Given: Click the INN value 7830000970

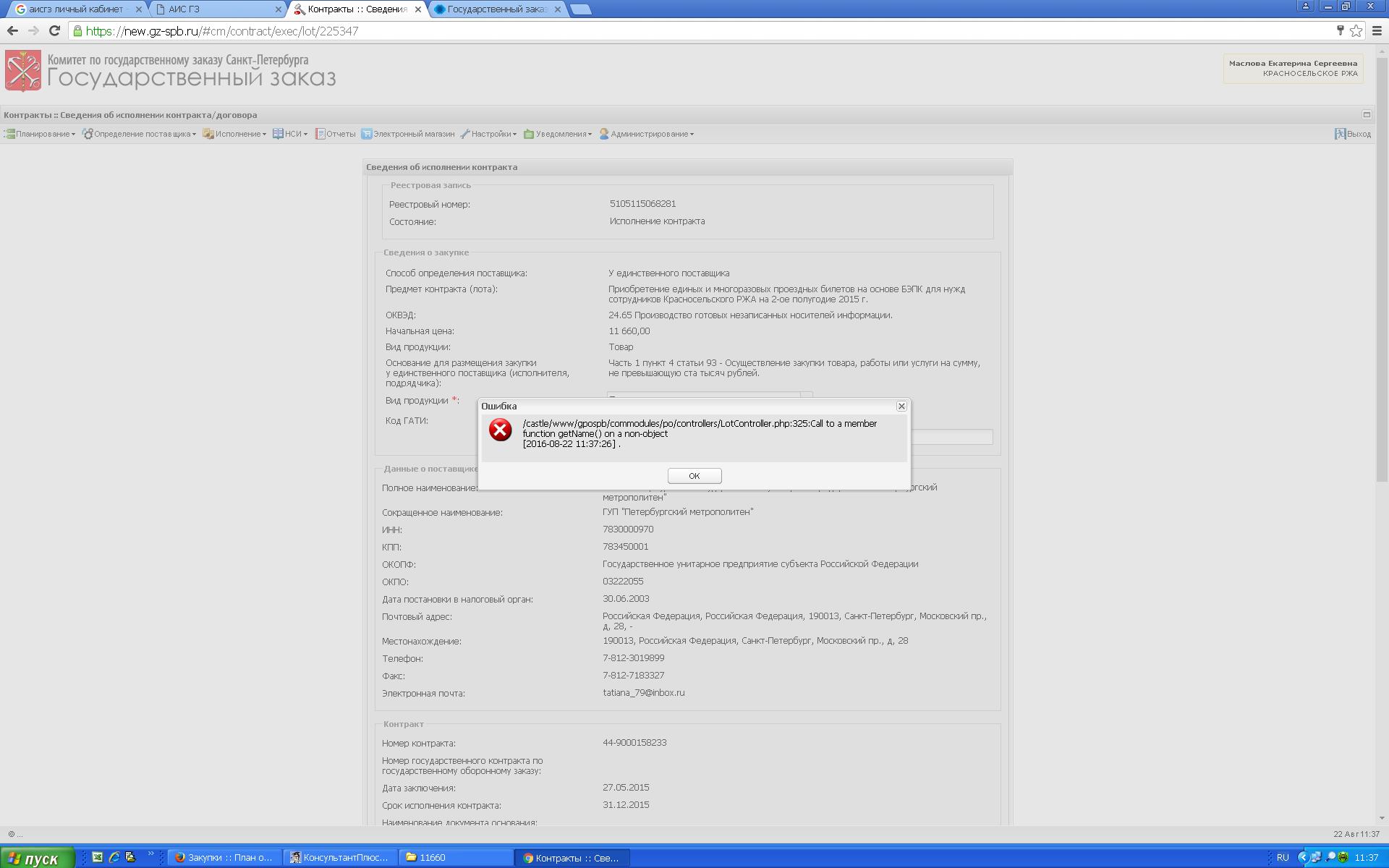Looking at the screenshot, I should pos(628,529).
